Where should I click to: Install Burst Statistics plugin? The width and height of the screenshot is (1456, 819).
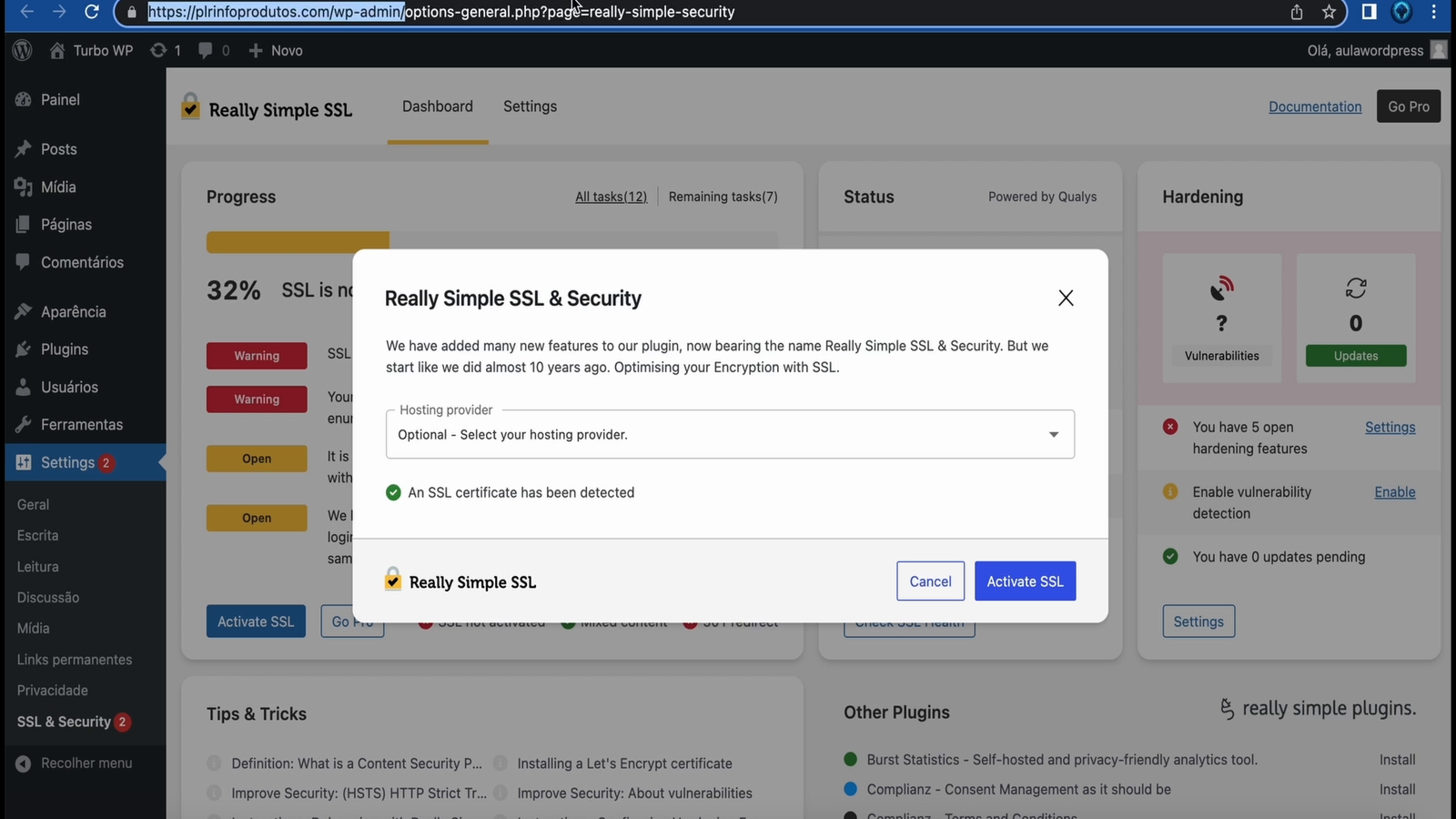pos(1397,760)
